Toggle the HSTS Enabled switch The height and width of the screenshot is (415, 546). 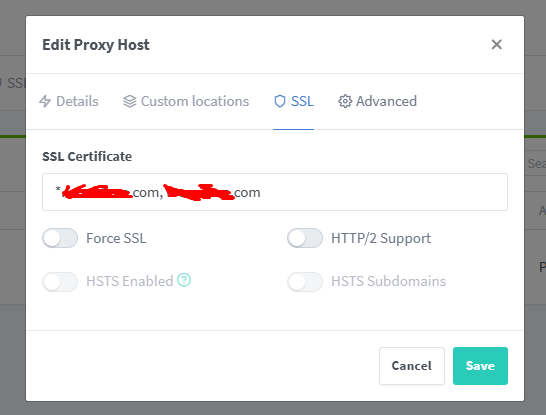pyautogui.click(x=60, y=282)
